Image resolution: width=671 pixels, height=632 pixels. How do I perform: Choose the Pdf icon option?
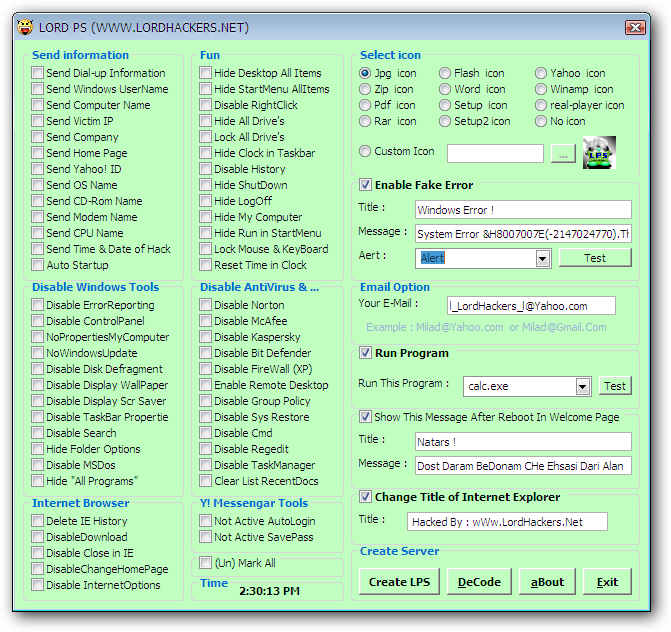coord(365,105)
